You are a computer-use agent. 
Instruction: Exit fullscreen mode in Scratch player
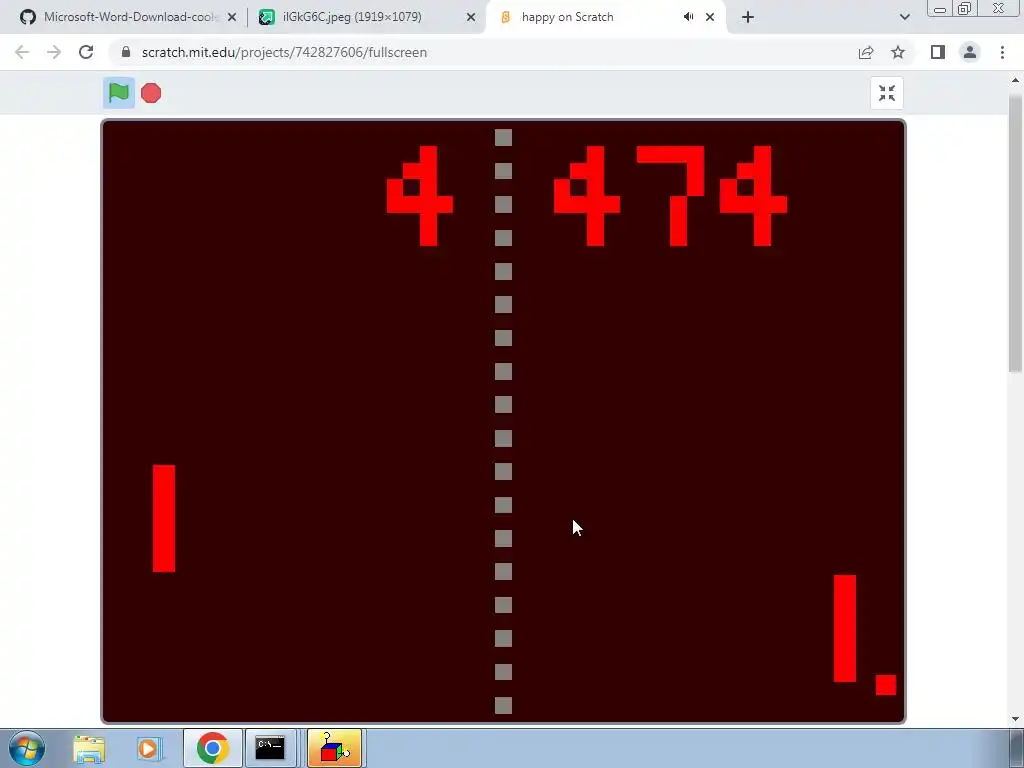click(x=886, y=93)
